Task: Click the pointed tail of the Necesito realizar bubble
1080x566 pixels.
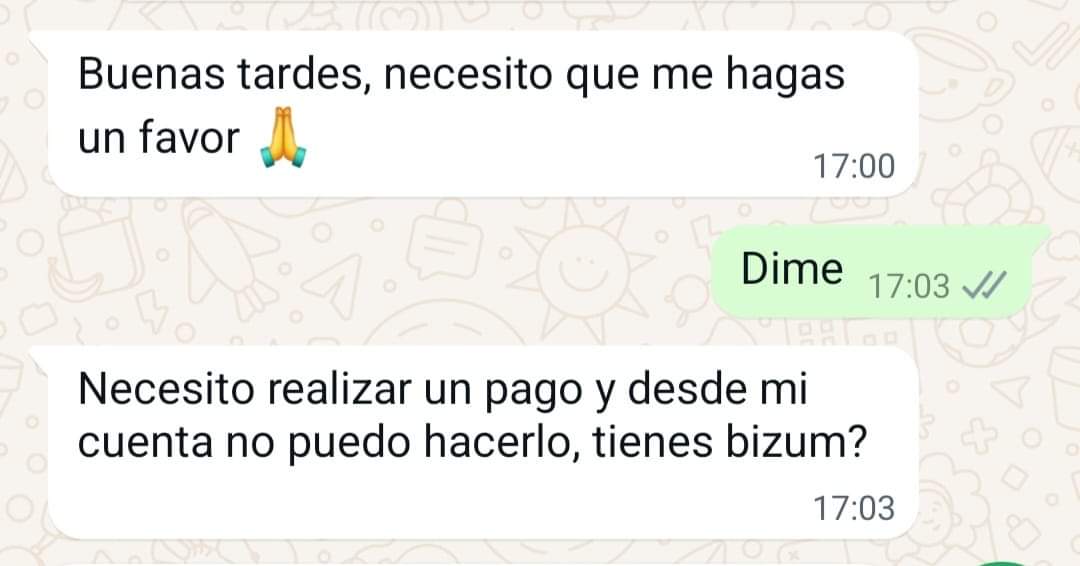Action: click(x=40, y=358)
